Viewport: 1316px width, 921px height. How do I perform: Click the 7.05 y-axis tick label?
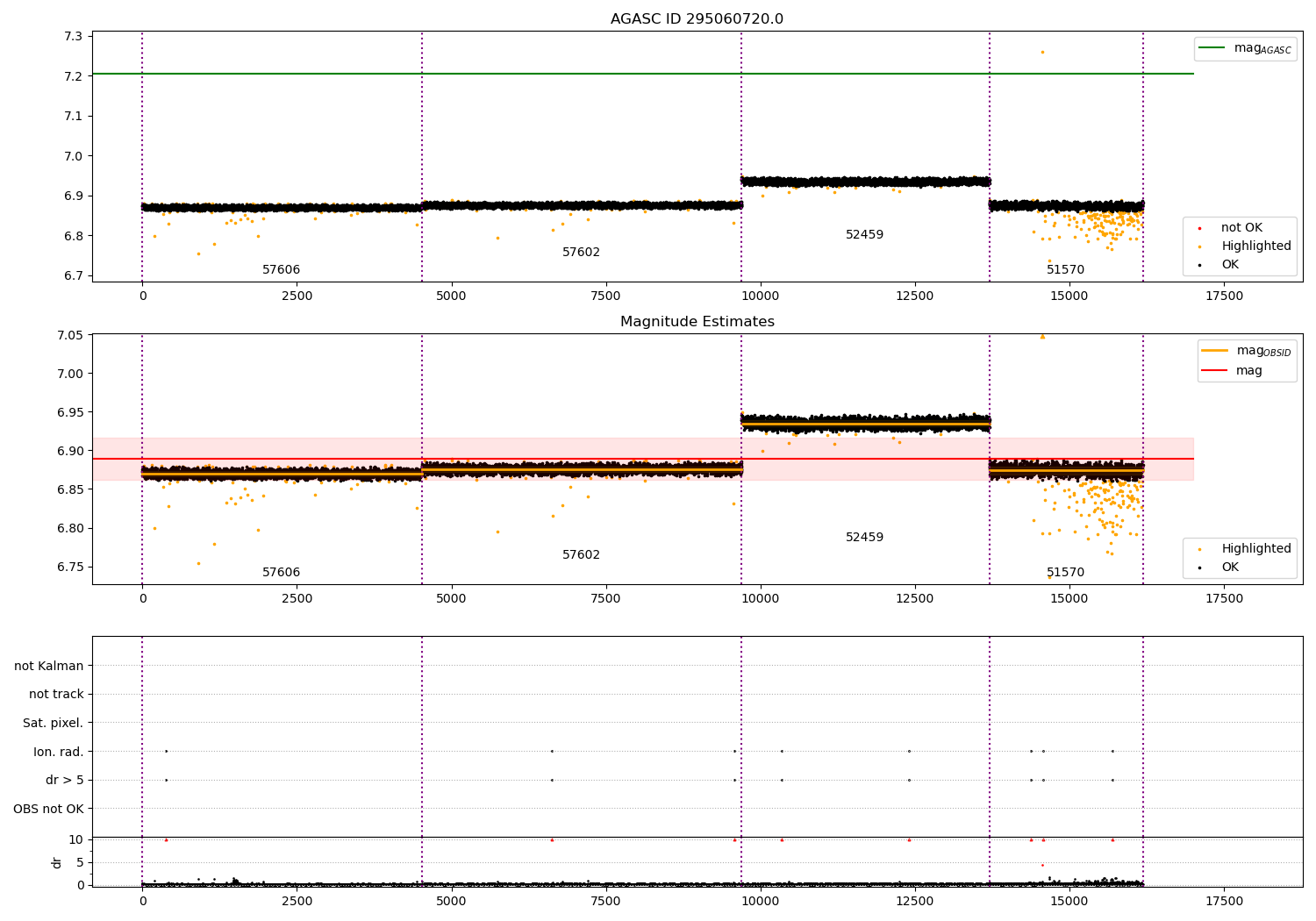click(69, 335)
